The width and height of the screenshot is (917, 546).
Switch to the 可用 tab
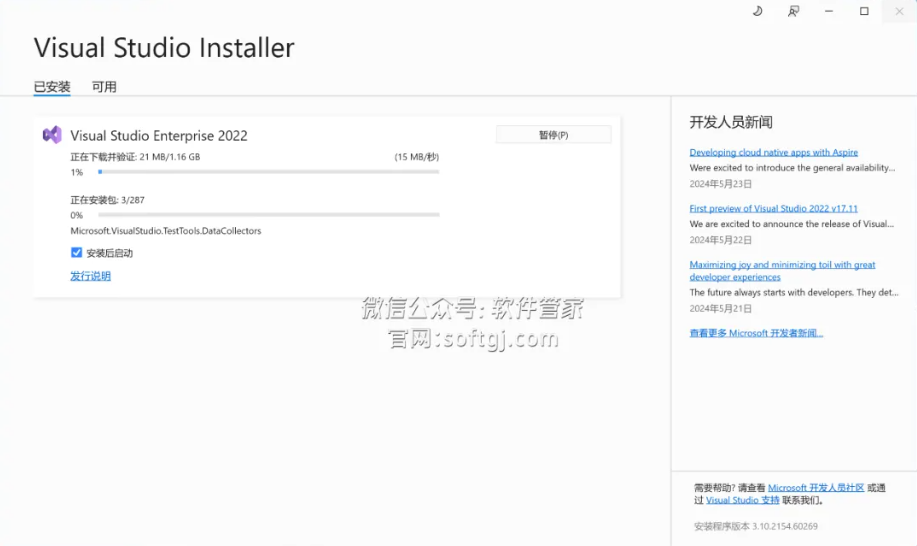coord(104,87)
